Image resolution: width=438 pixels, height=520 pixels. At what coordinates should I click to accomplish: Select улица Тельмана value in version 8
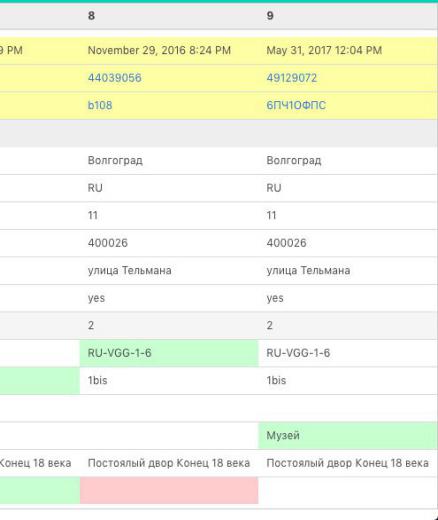pyautogui.click(x=130, y=270)
